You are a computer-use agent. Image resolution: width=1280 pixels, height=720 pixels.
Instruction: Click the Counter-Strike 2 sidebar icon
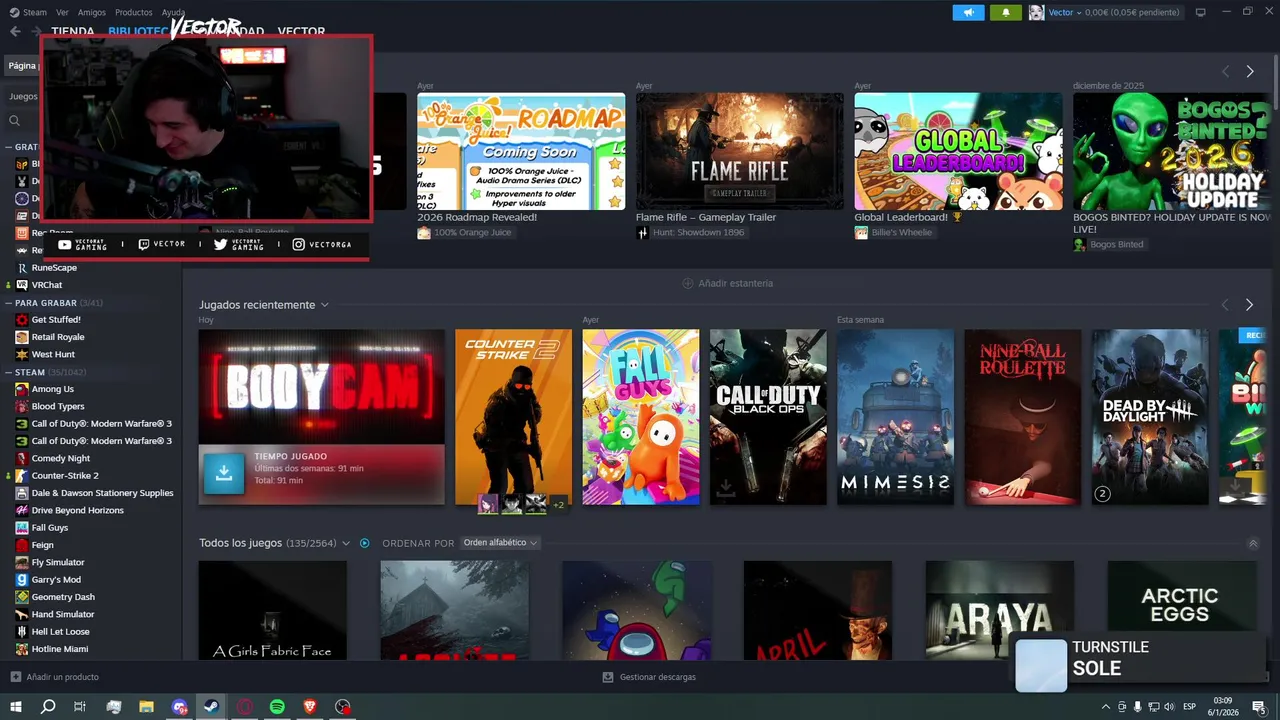tap(22, 476)
